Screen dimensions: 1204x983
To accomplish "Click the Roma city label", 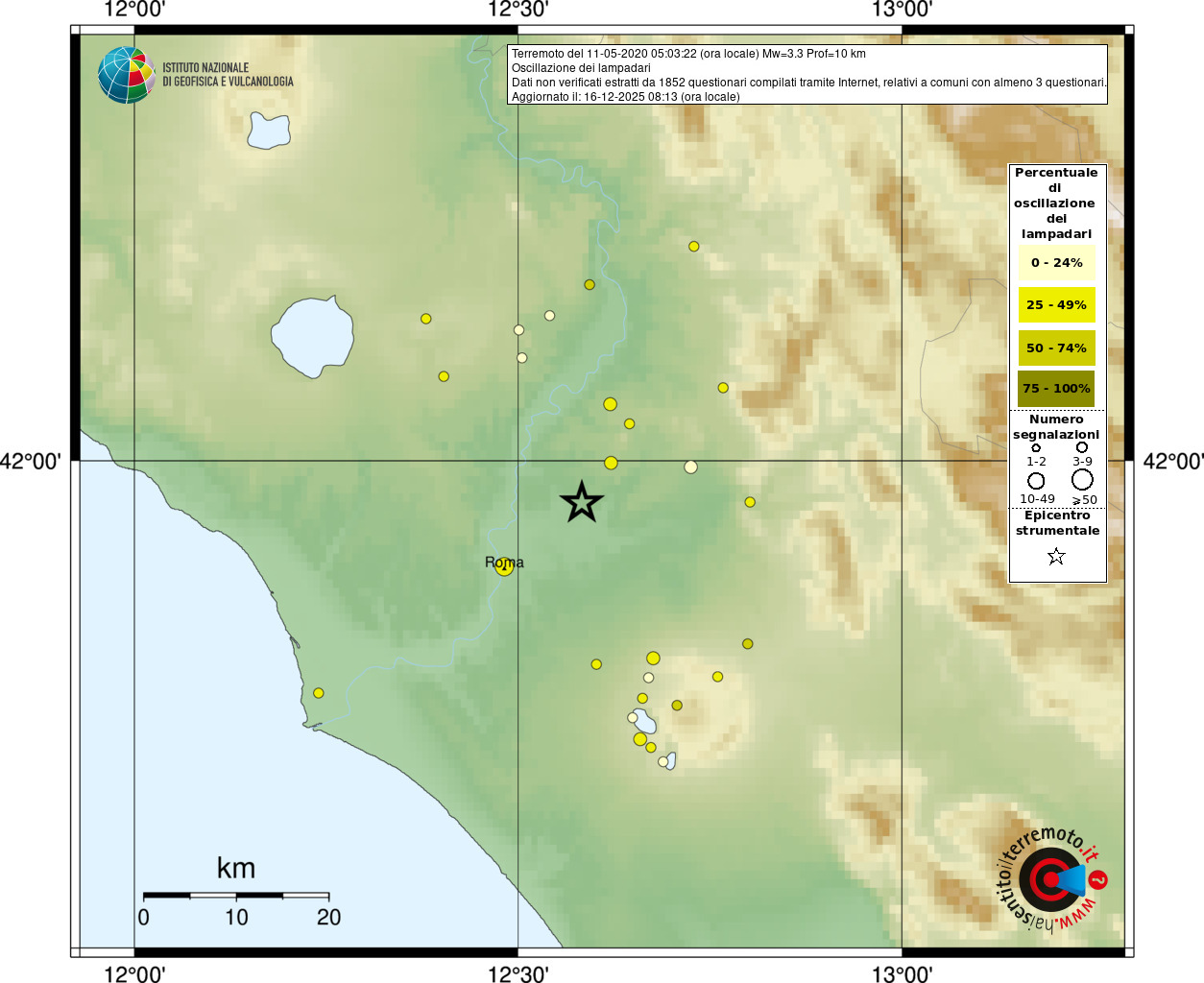I will [x=504, y=563].
